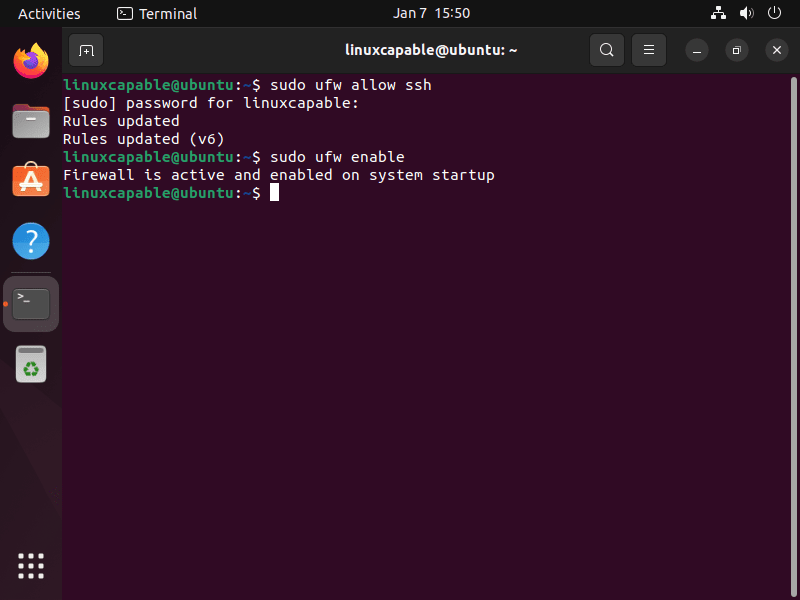Open the Activities overview
The image size is (800, 600).
point(48,13)
